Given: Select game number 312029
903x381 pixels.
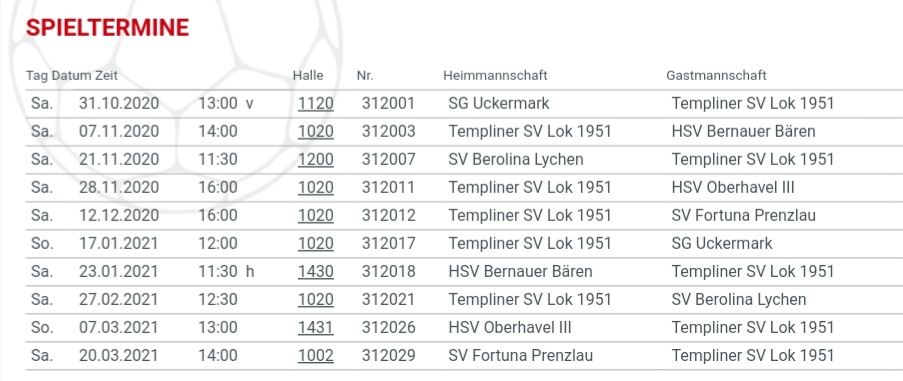Looking at the screenshot, I should pos(388,355).
